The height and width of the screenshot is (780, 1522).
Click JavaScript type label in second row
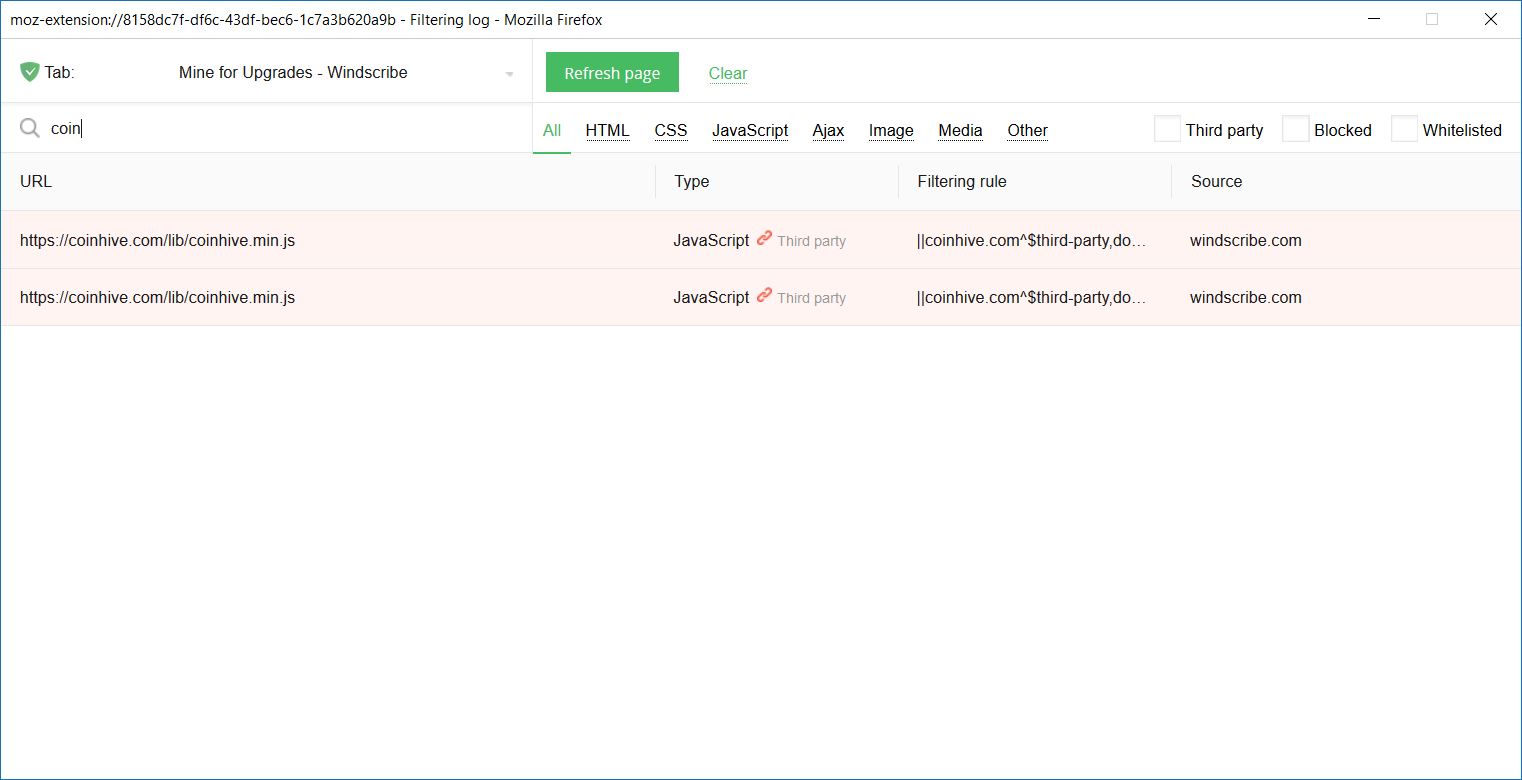click(711, 297)
